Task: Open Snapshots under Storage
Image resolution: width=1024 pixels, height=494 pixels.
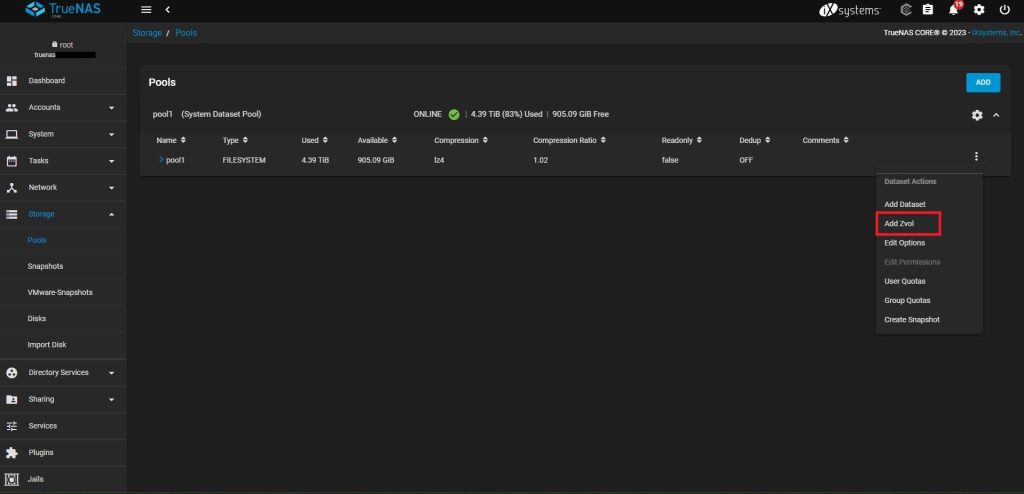Action: click(45, 267)
